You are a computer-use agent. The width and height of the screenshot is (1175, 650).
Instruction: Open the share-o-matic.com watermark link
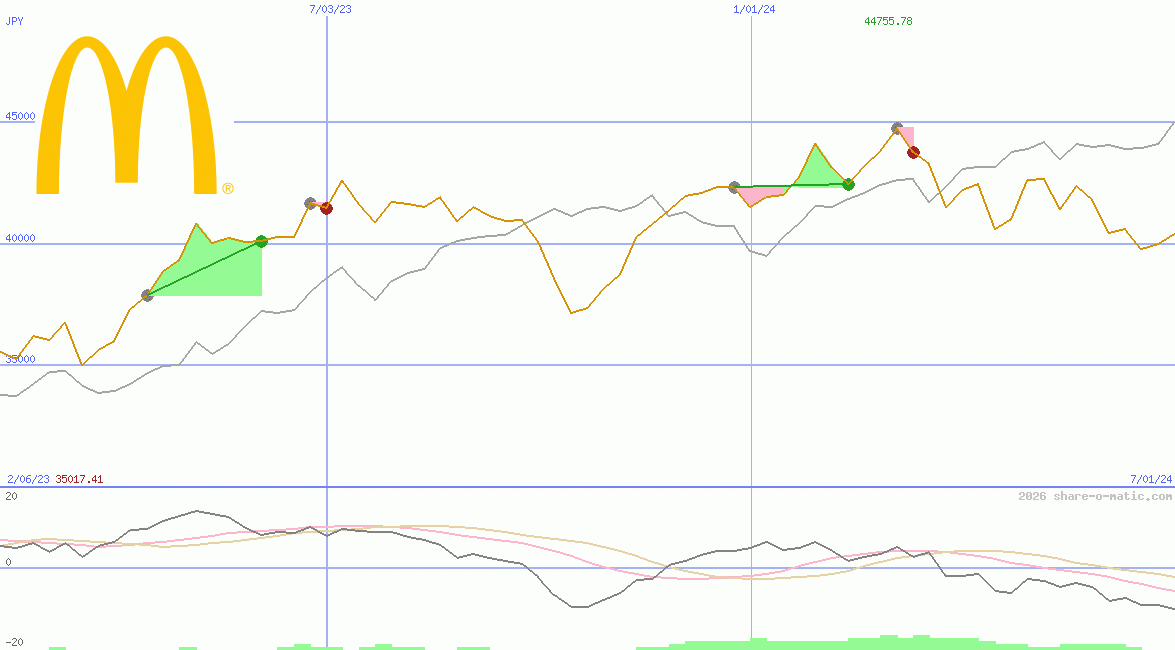pos(1095,496)
